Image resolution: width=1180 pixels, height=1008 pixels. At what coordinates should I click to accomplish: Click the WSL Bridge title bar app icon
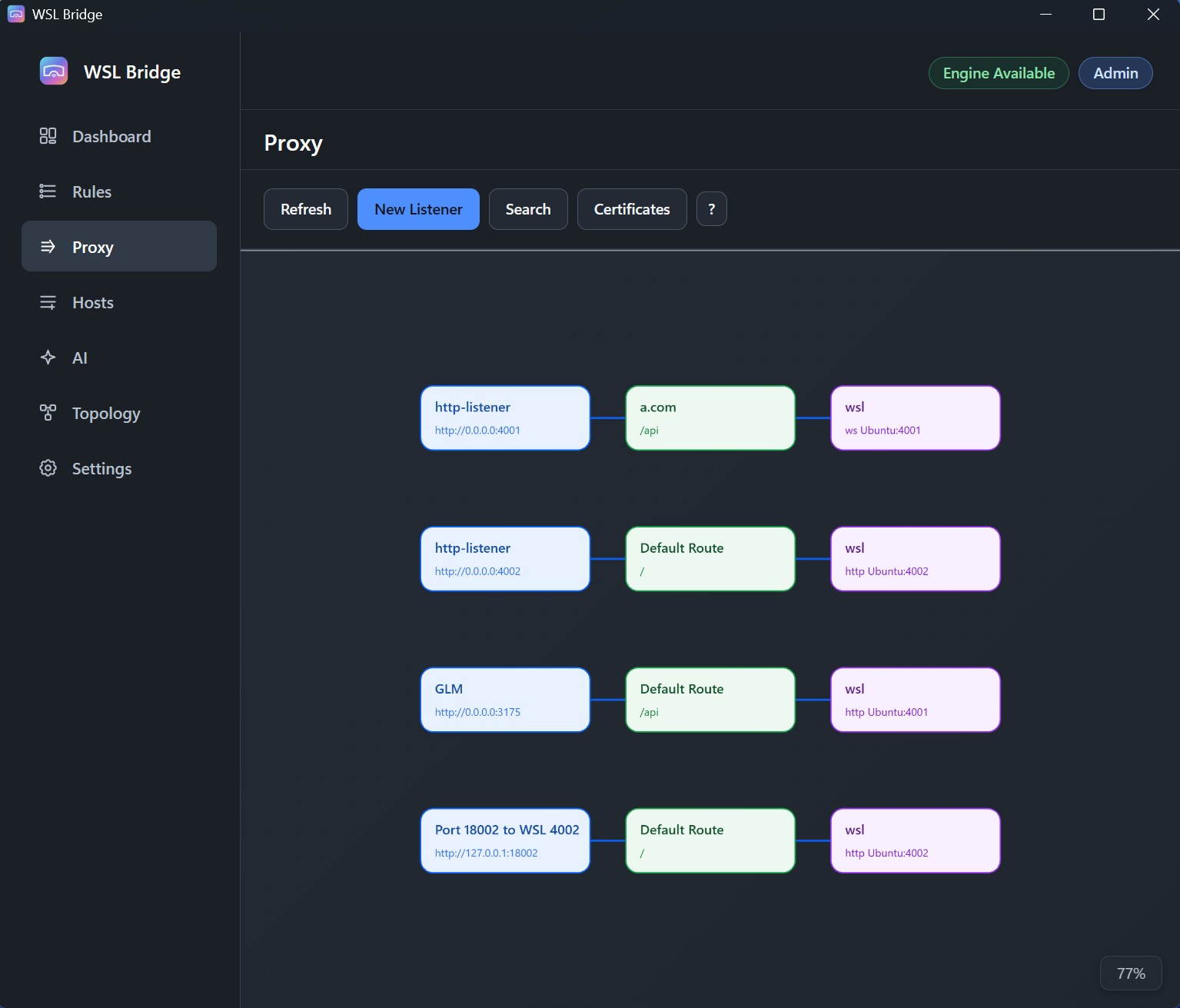[x=15, y=14]
